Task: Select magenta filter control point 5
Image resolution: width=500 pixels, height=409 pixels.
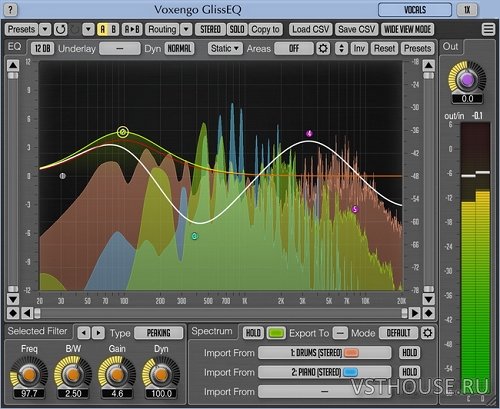Action: point(355,209)
